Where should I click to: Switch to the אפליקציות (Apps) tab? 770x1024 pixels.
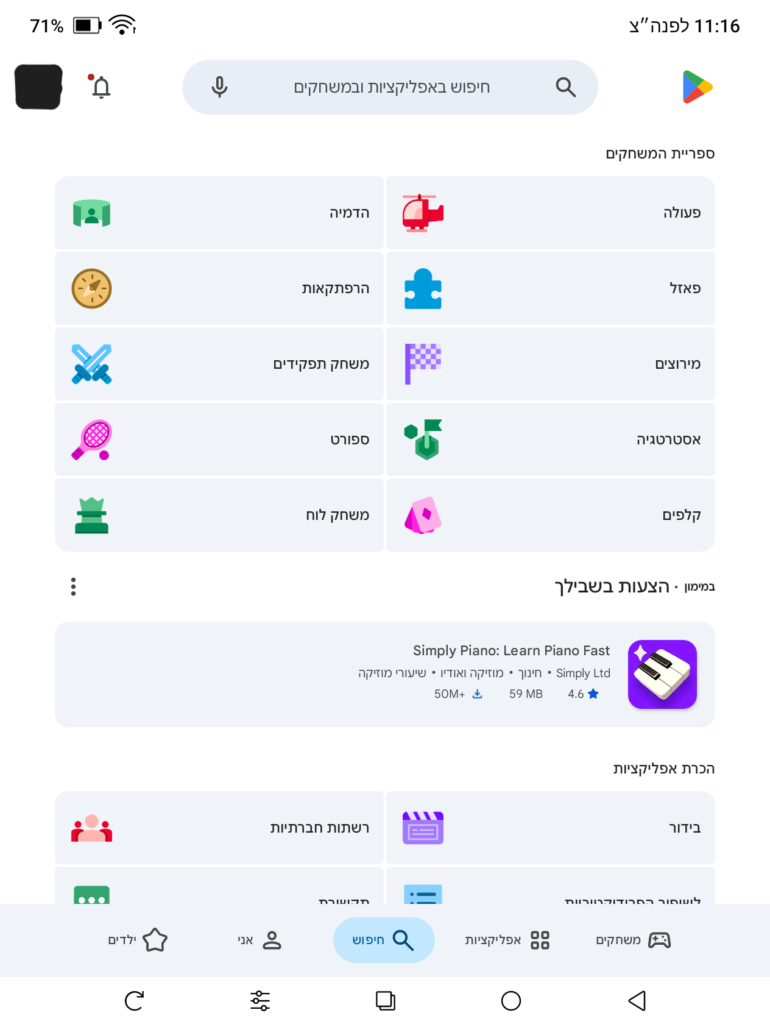[x=508, y=940]
